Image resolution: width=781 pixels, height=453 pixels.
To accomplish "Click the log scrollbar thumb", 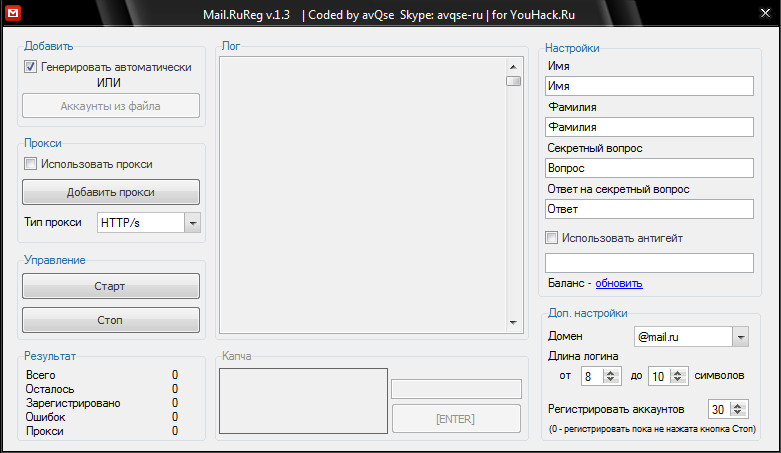I will click(x=514, y=81).
